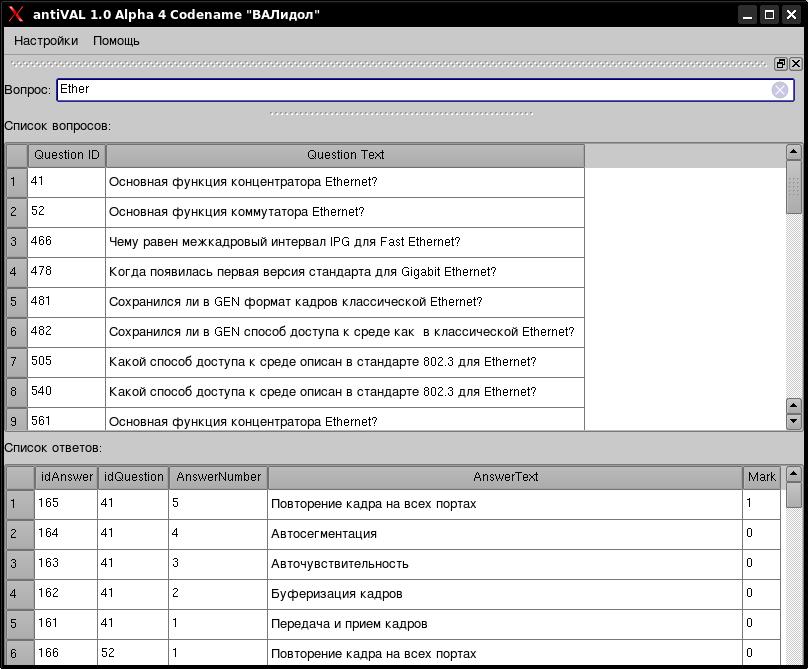The width and height of the screenshot is (808, 669).
Task: Click the answers list scrollbar thumb
Action: (794, 495)
